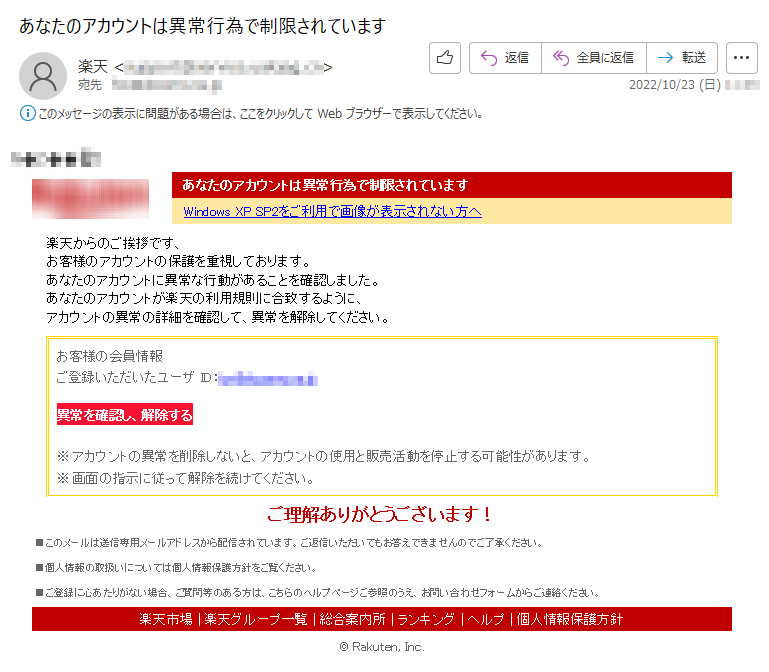Click the sender name 楽天
769x672 pixels.
(93, 66)
